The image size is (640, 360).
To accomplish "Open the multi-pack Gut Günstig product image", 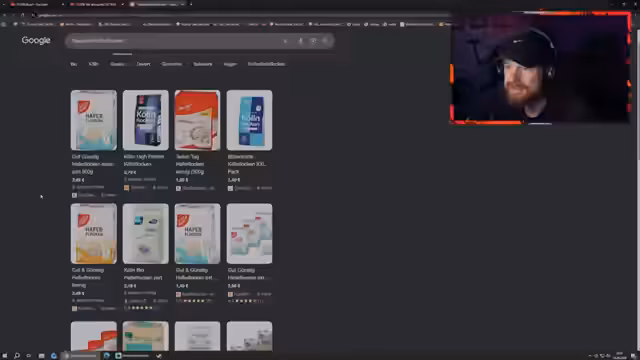I will coord(249,233).
